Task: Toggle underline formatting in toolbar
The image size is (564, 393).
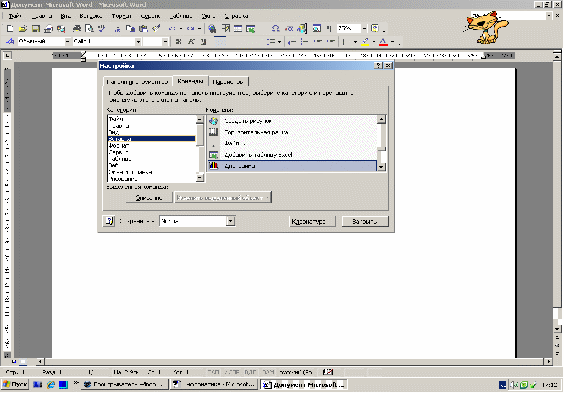Action: pyautogui.click(x=204, y=42)
